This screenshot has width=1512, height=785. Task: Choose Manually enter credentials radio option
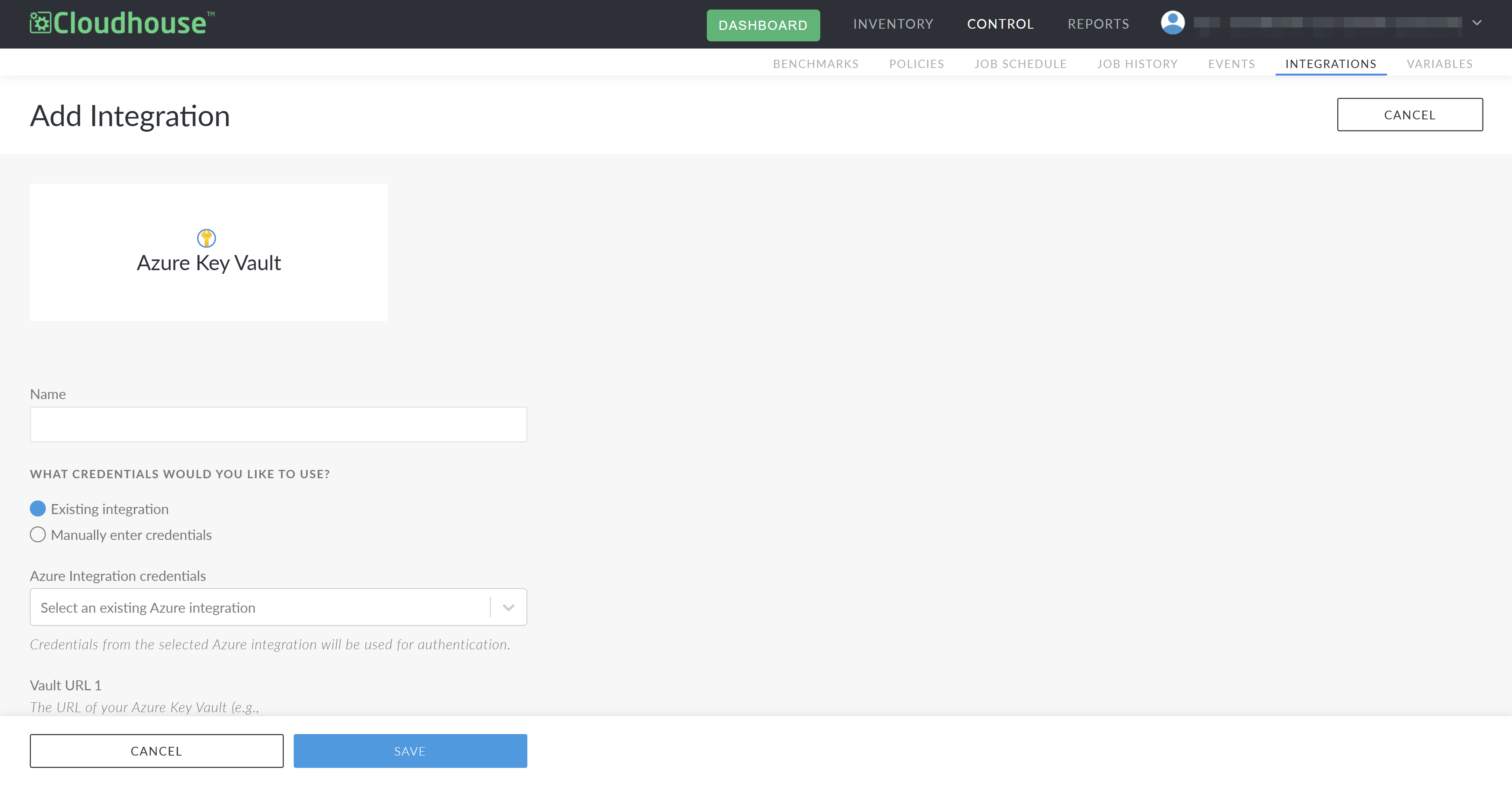coord(37,534)
